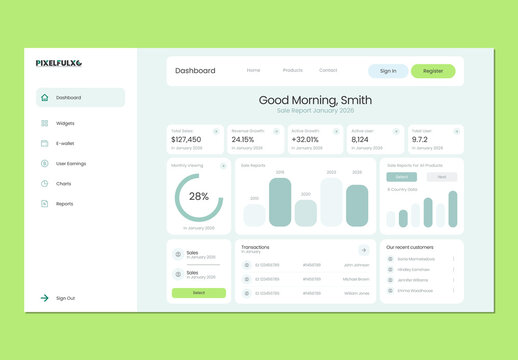
Task: Open the Dashboard sidebar item
Action: tap(80, 97)
